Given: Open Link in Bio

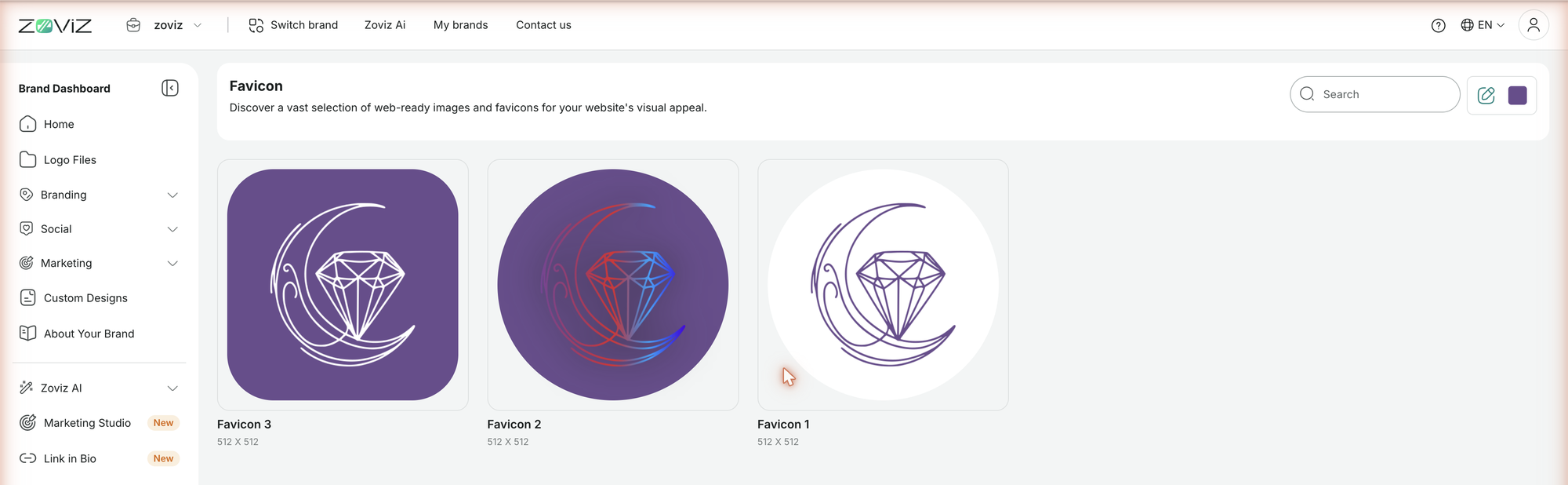Looking at the screenshot, I should click(x=70, y=458).
